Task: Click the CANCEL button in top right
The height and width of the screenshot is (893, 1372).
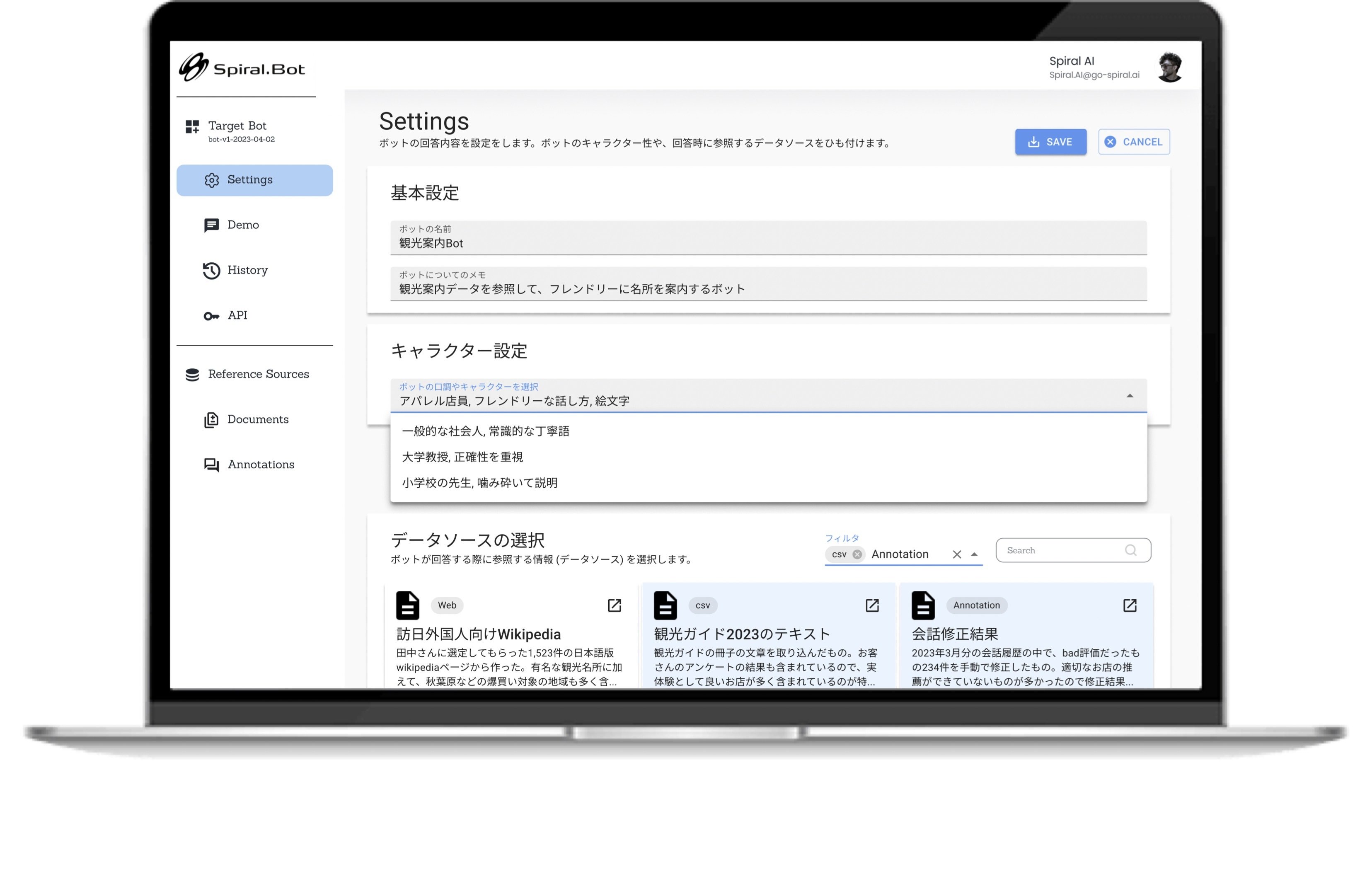Action: (1134, 141)
